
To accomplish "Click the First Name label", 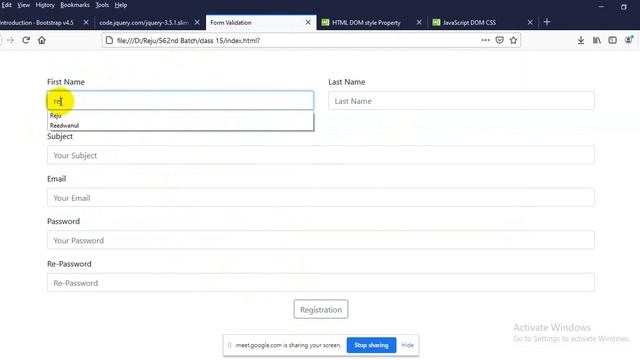I will click(x=66, y=82).
